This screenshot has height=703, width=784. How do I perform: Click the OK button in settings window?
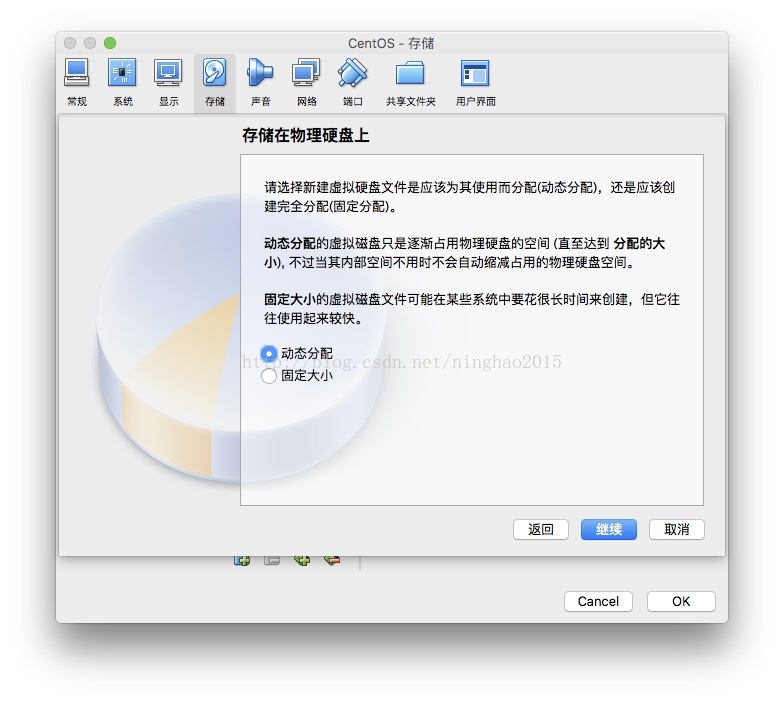click(681, 602)
